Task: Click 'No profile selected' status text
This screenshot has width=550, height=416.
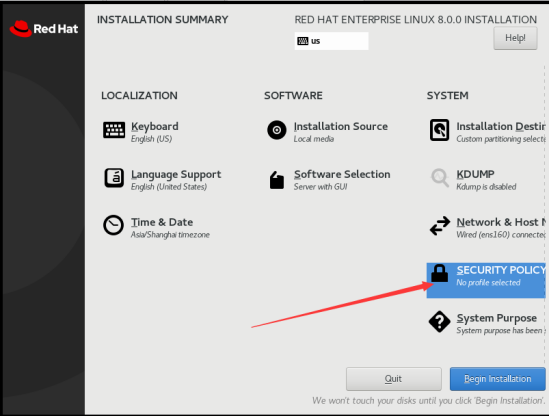Action: (488, 282)
